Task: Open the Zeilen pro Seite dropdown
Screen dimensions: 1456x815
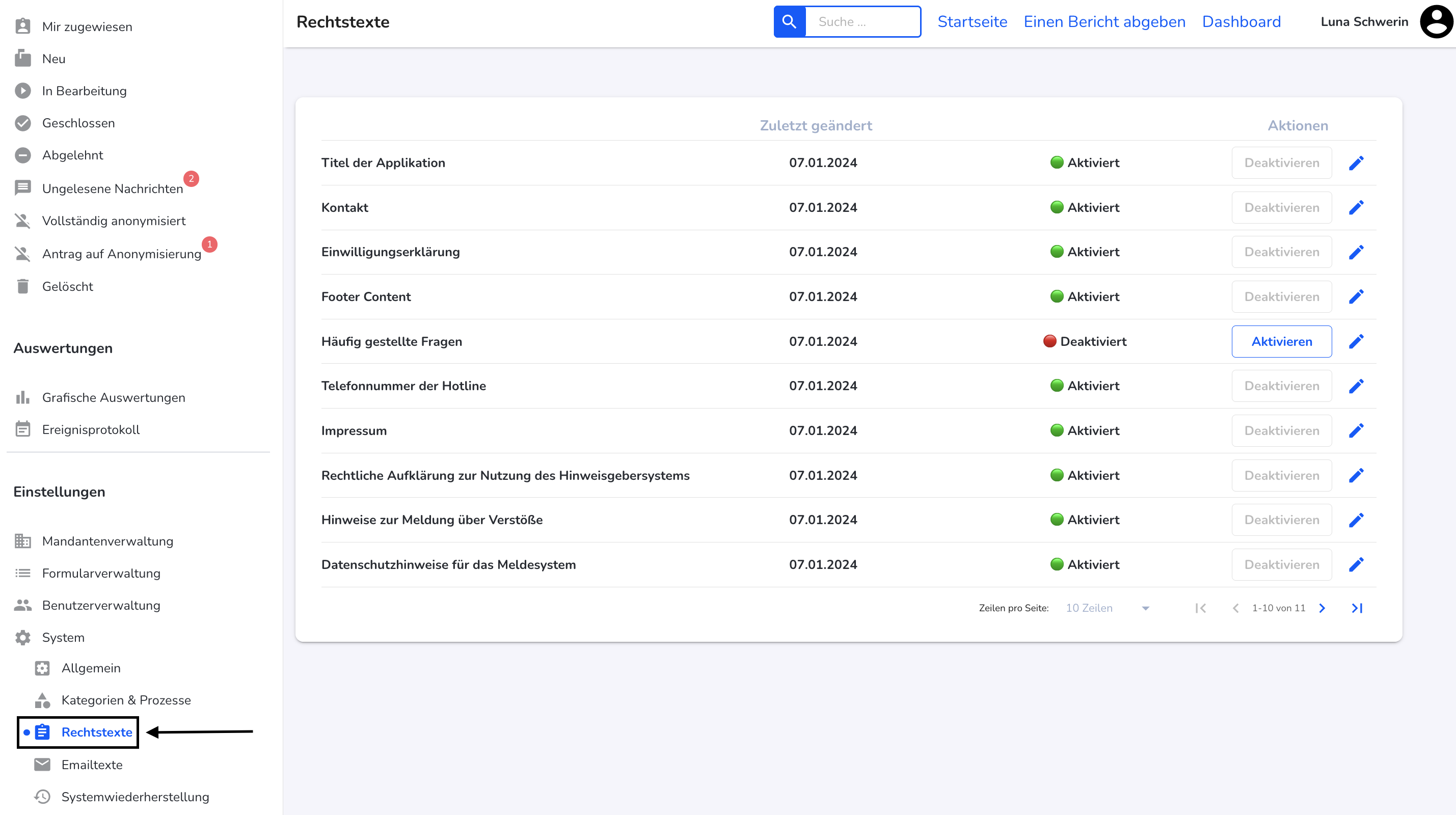Action: click(x=1108, y=608)
